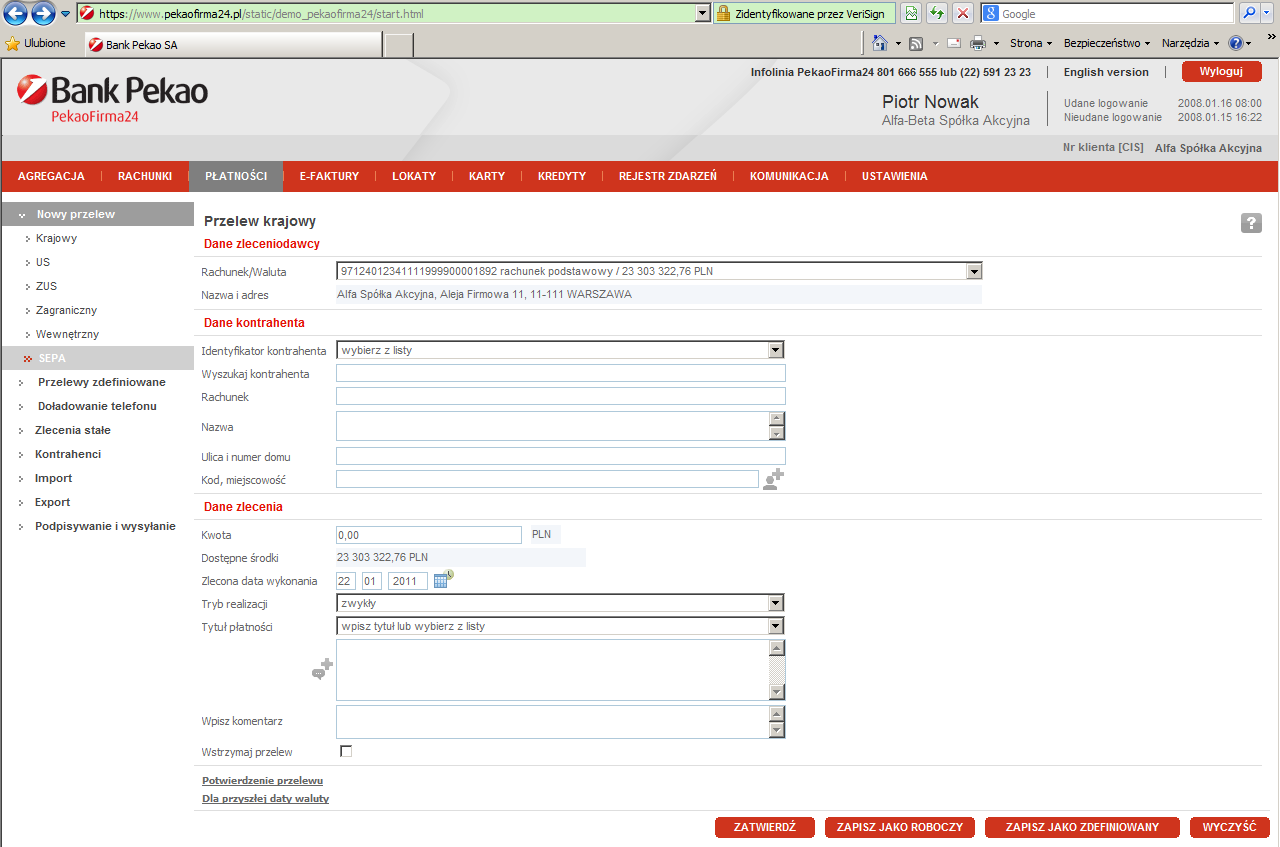Click Ulica i numer domu field
The image size is (1280, 847).
[x=561, y=456]
